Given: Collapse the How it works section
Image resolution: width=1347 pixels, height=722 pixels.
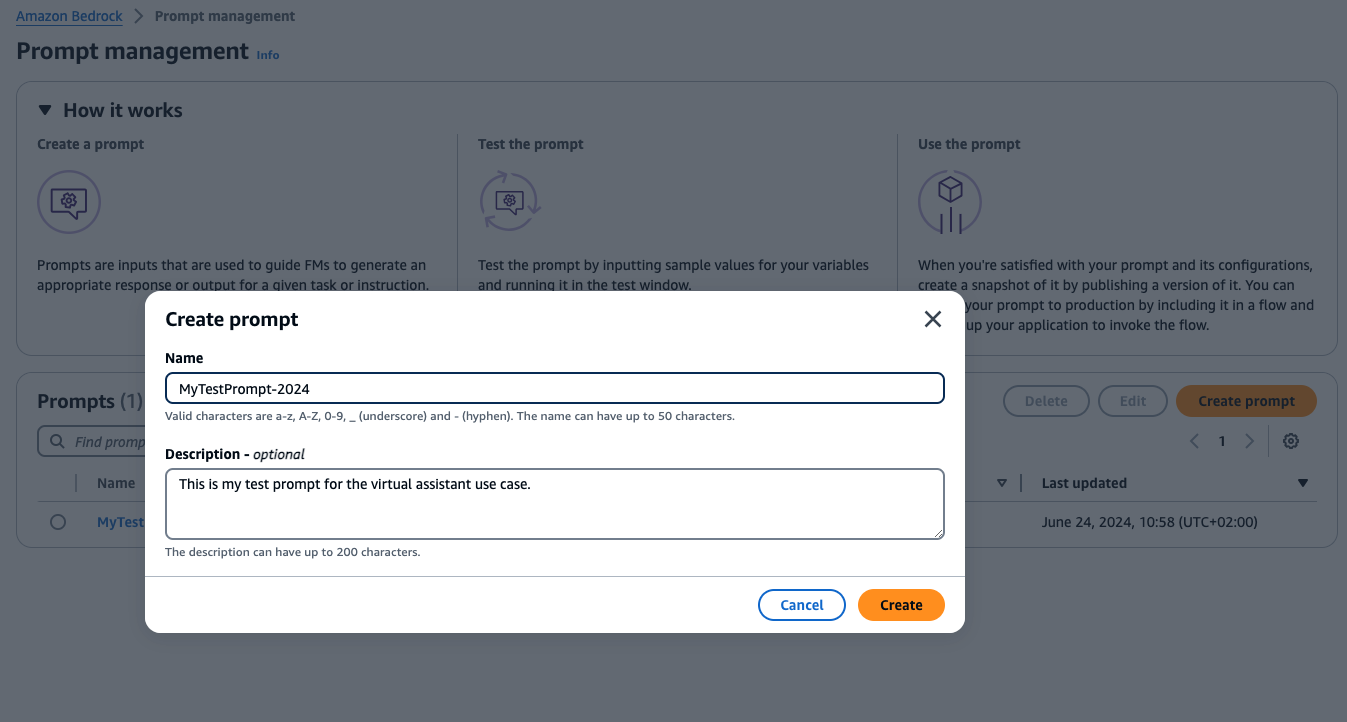Looking at the screenshot, I should [x=45, y=110].
